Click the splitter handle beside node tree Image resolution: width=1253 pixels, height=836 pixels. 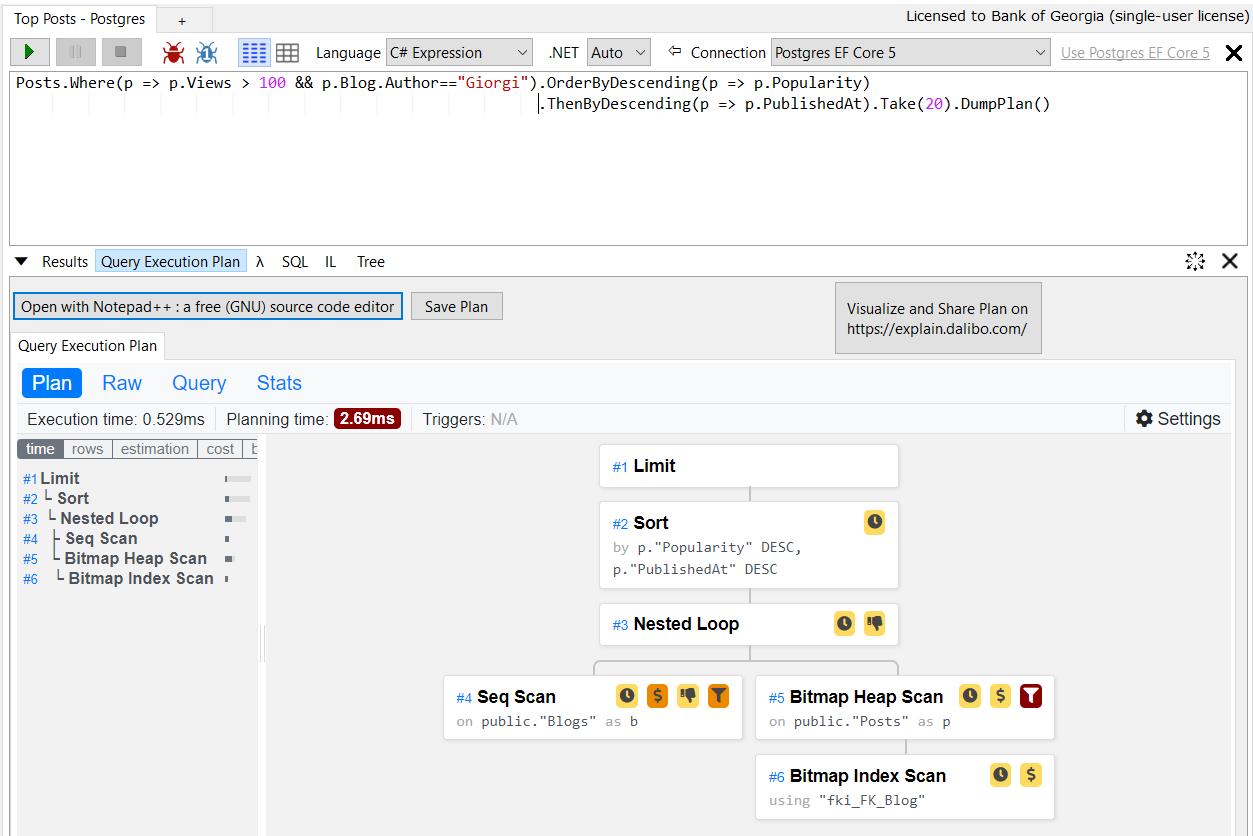262,643
